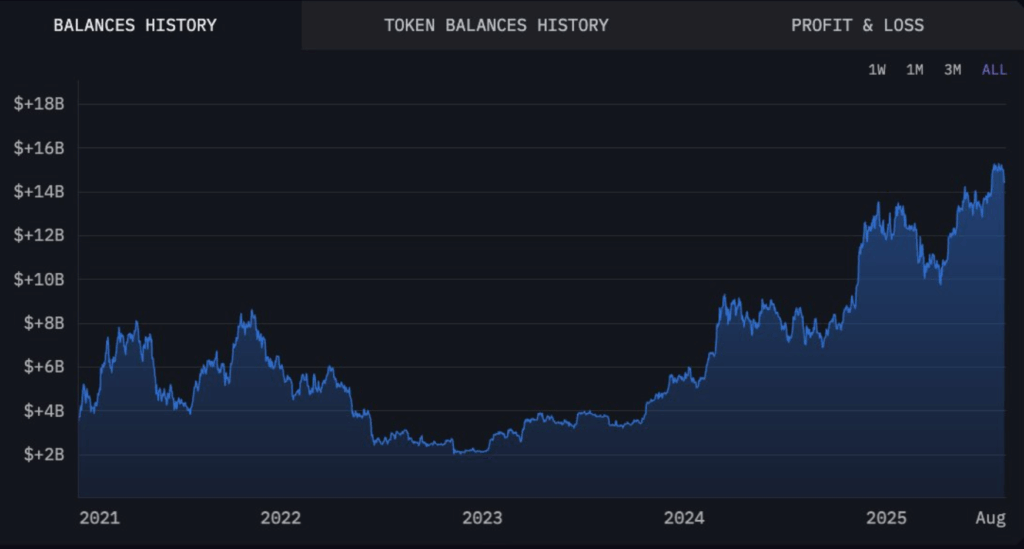Screen dimensions: 1024x549
Task: Click the 2022 year label
Action: [x=281, y=518]
